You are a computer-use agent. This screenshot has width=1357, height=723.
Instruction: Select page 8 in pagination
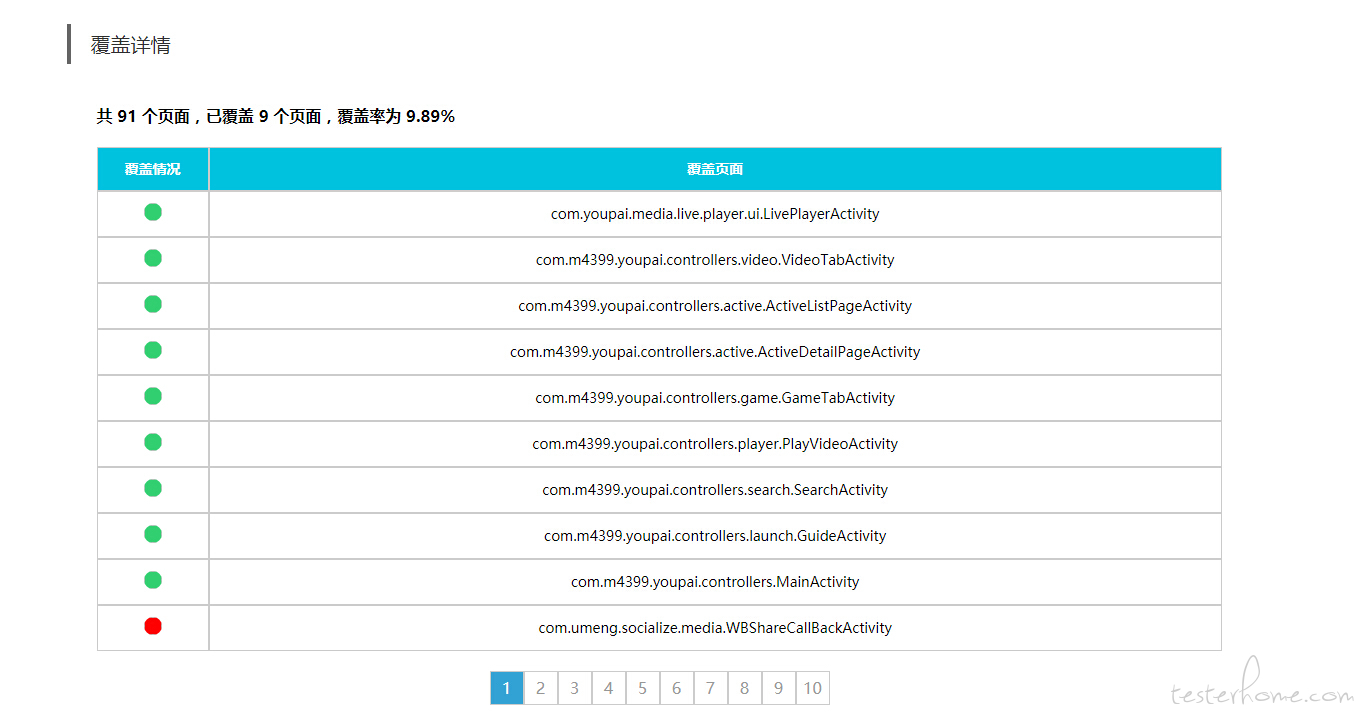point(745,688)
